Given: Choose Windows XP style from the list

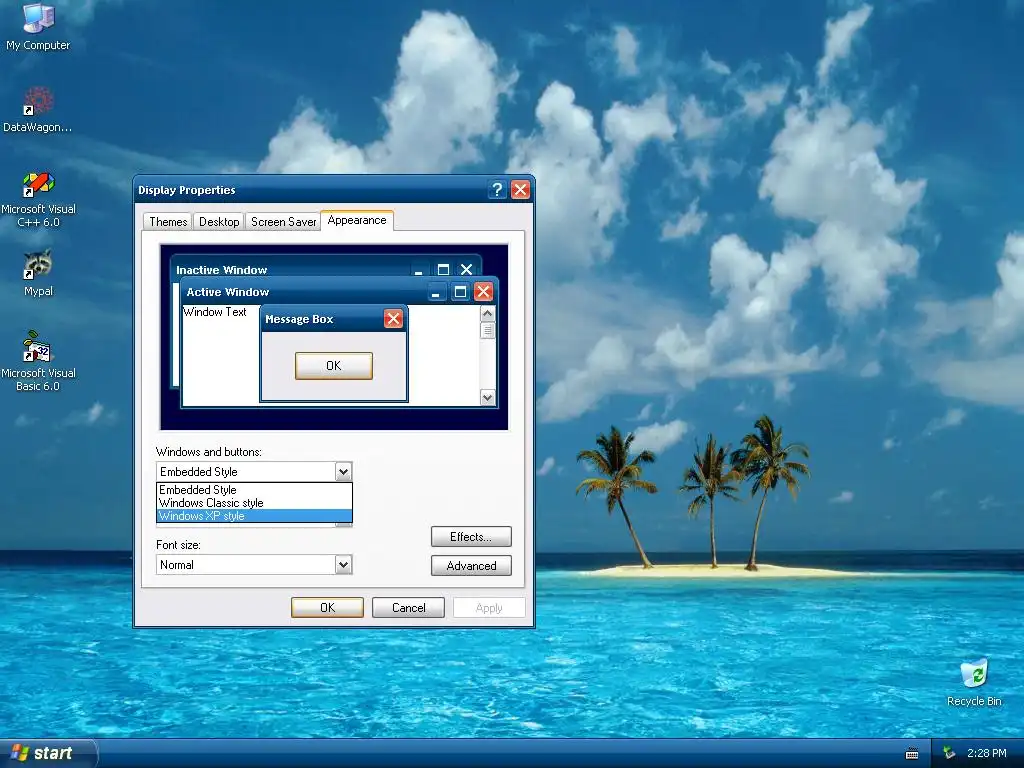Looking at the screenshot, I should pos(254,516).
